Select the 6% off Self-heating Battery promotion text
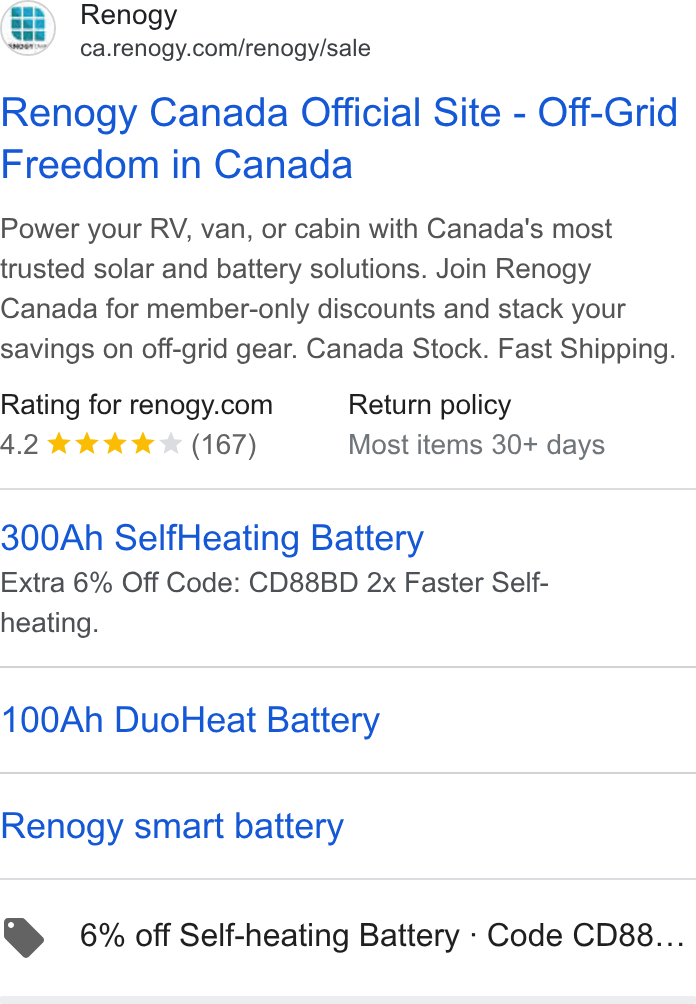 pyautogui.click(x=270, y=935)
